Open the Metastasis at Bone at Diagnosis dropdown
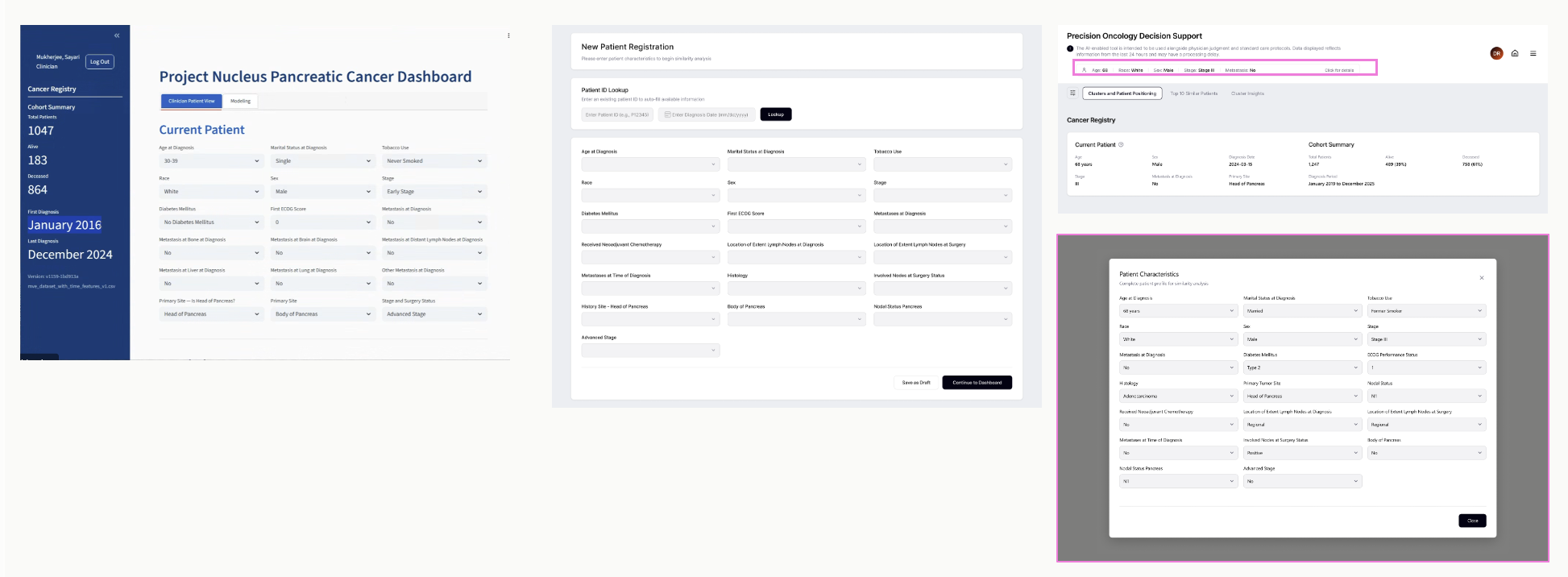The height and width of the screenshot is (577, 1568). point(211,253)
